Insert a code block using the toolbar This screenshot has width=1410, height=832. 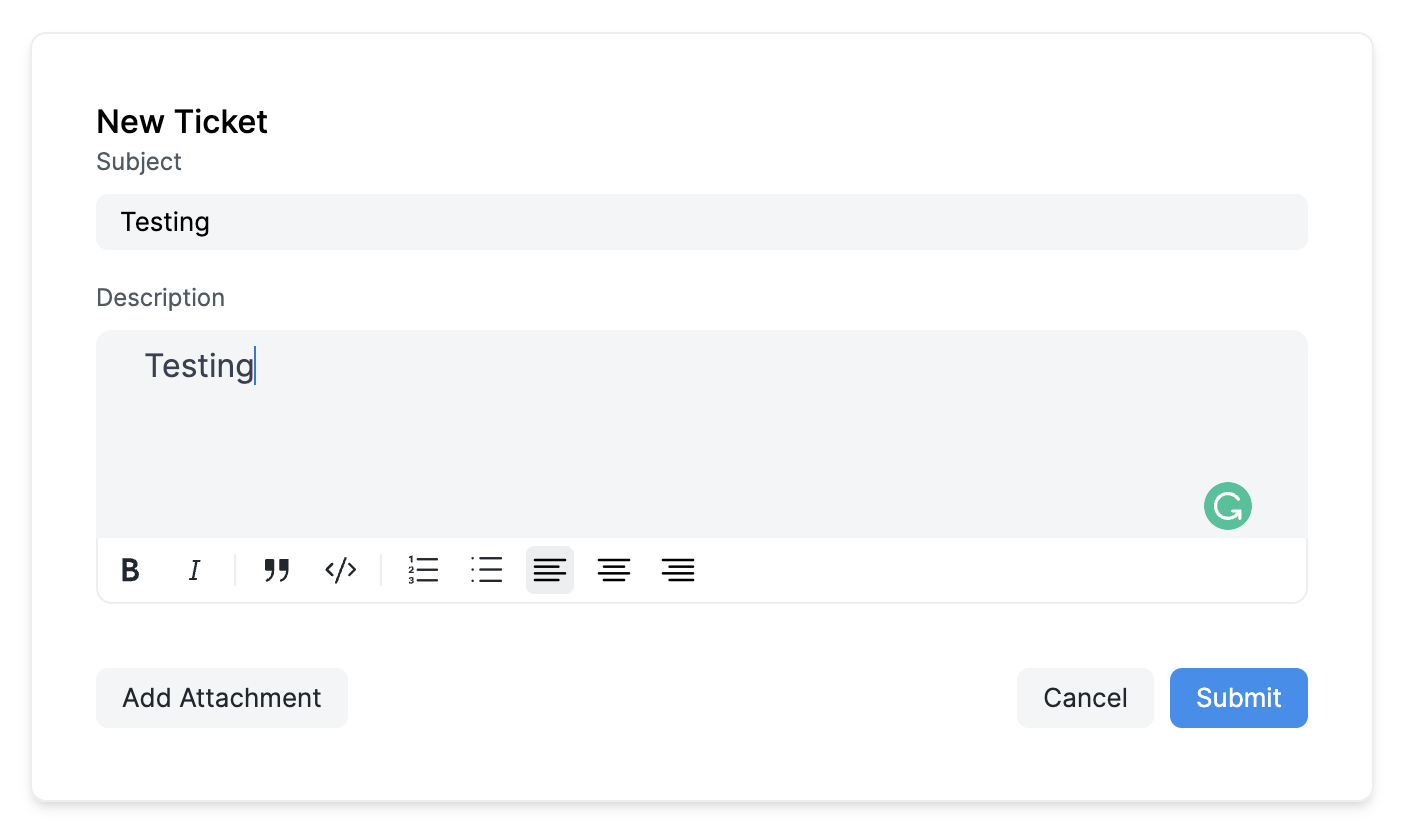tap(340, 570)
